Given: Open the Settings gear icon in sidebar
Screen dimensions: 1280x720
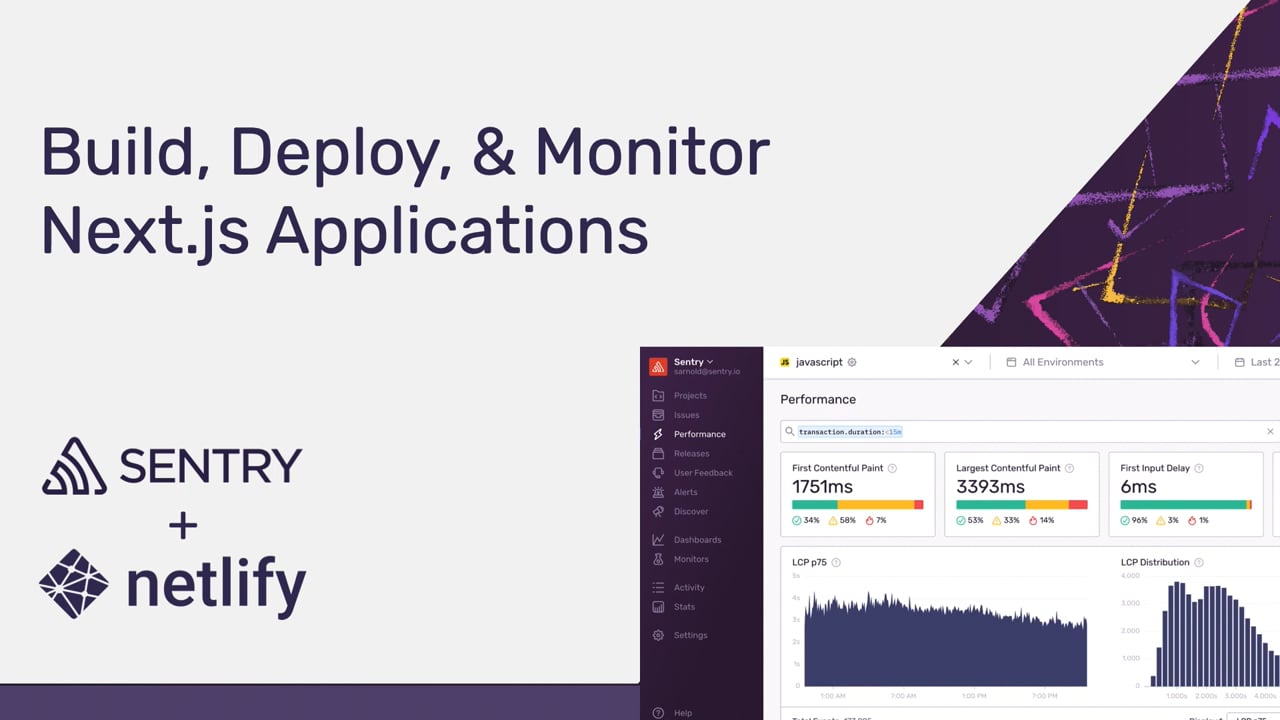Looking at the screenshot, I should click(658, 635).
